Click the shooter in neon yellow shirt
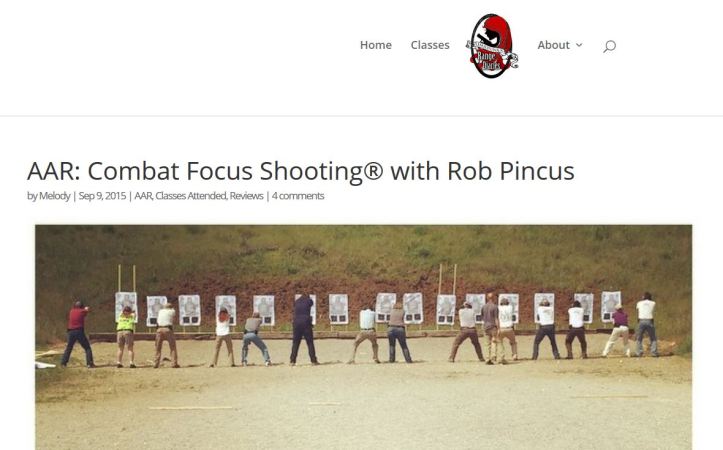The height and width of the screenshot is (450, 723). 125,337
